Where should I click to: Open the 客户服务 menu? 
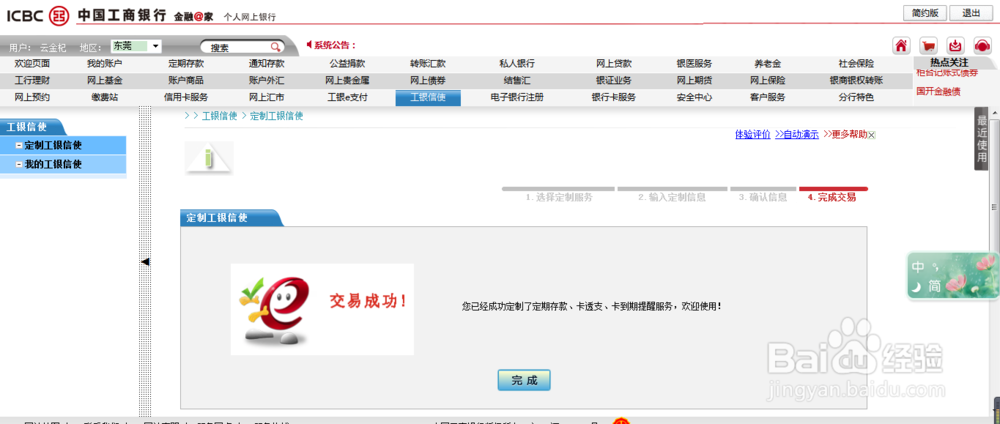point(768,98)
